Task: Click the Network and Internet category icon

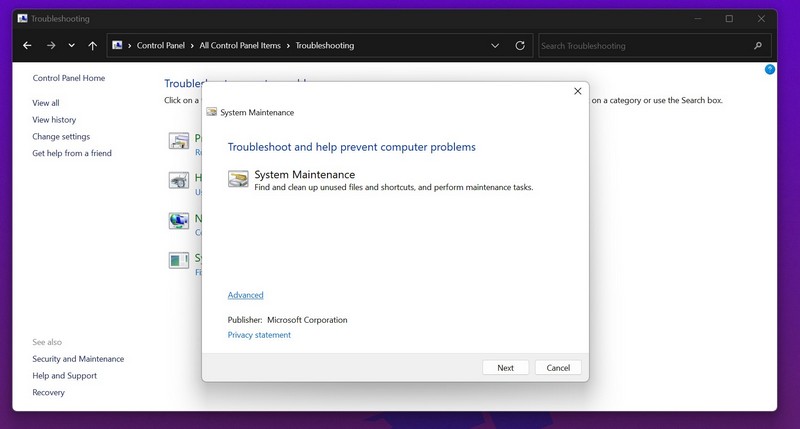Action: pos(178,221)
